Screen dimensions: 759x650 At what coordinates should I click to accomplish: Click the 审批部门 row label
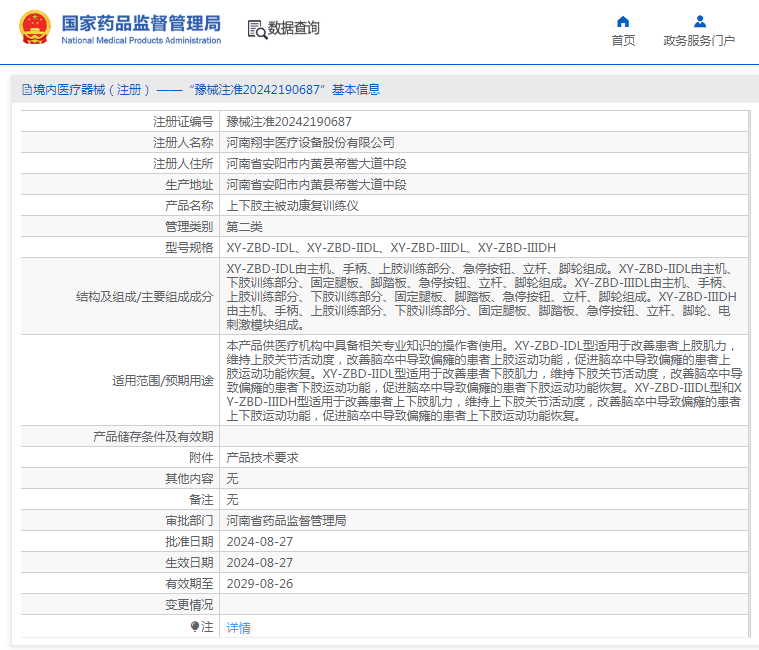click(x=189, y=521)
